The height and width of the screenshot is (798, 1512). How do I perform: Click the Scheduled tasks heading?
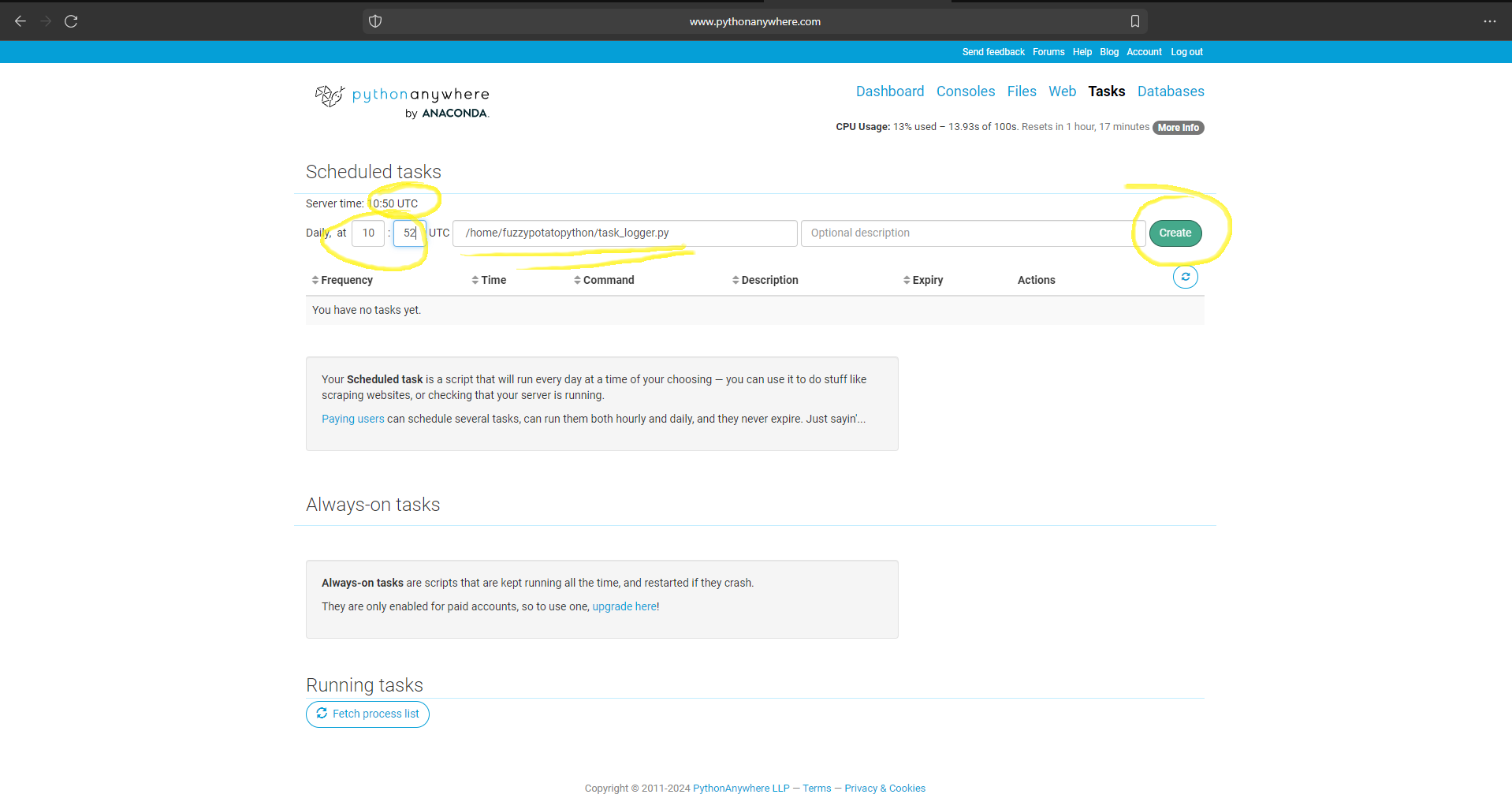[x=374, y=172]
